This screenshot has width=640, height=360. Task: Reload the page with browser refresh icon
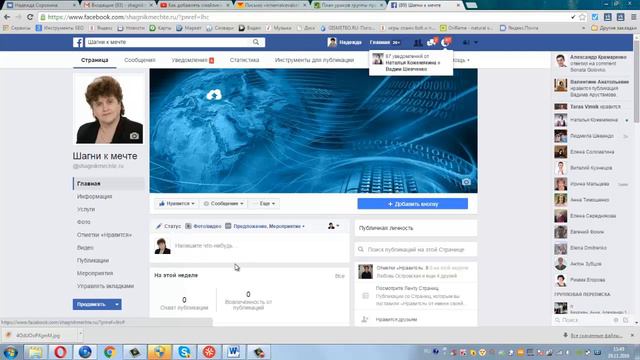(30, 17)
